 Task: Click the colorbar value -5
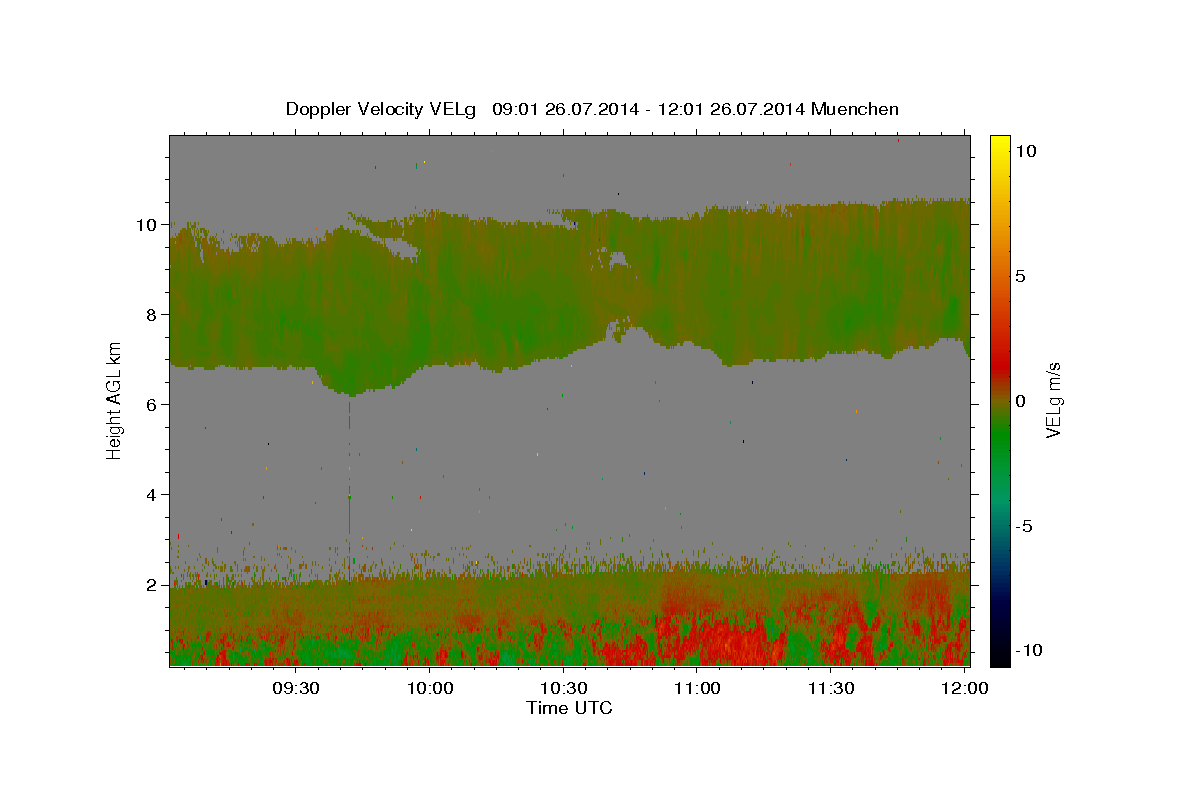[1024, 526]
